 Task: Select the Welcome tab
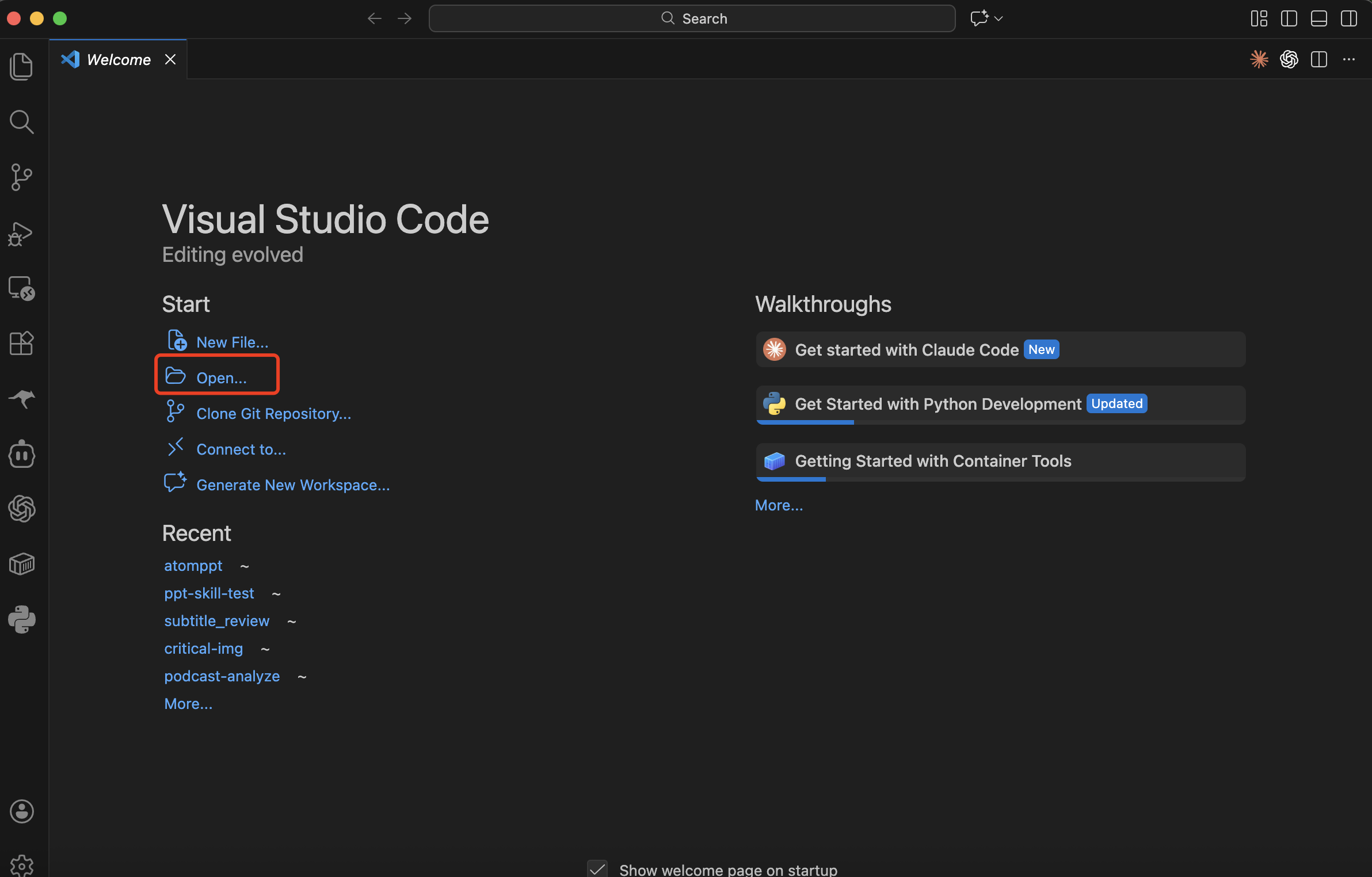[118, 59]
